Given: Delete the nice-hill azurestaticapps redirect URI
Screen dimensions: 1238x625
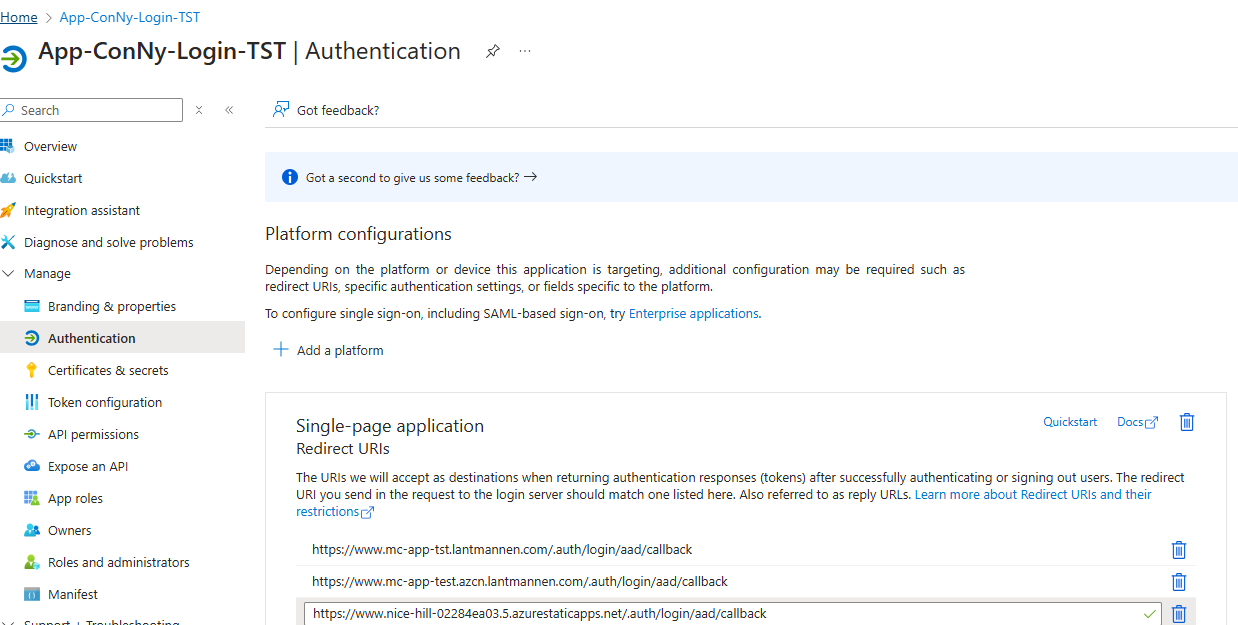Looking at the screenshot, I should pyautogui.click(x=1179, y=614).
